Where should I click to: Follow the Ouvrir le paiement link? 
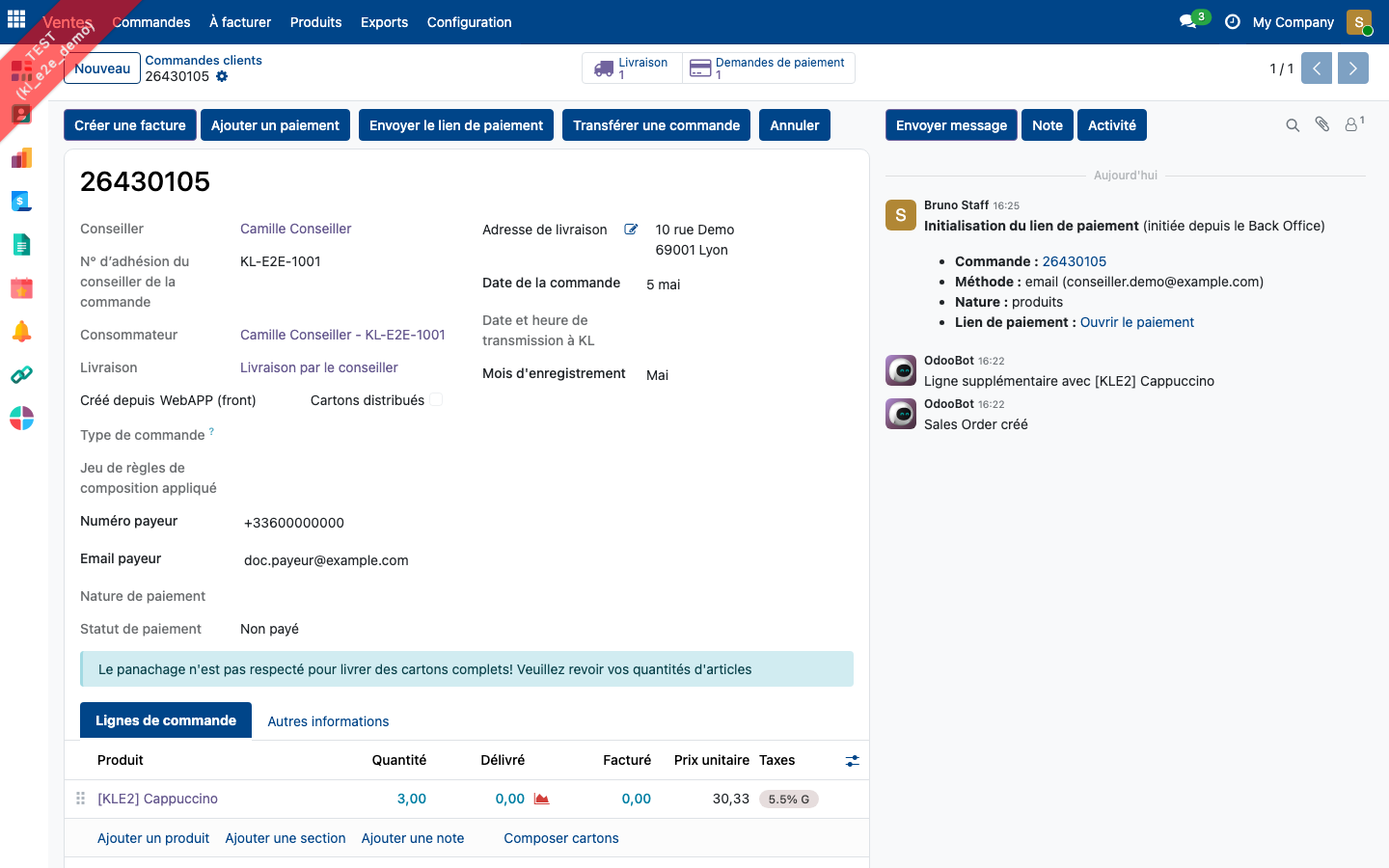(x=1137, y=322)
